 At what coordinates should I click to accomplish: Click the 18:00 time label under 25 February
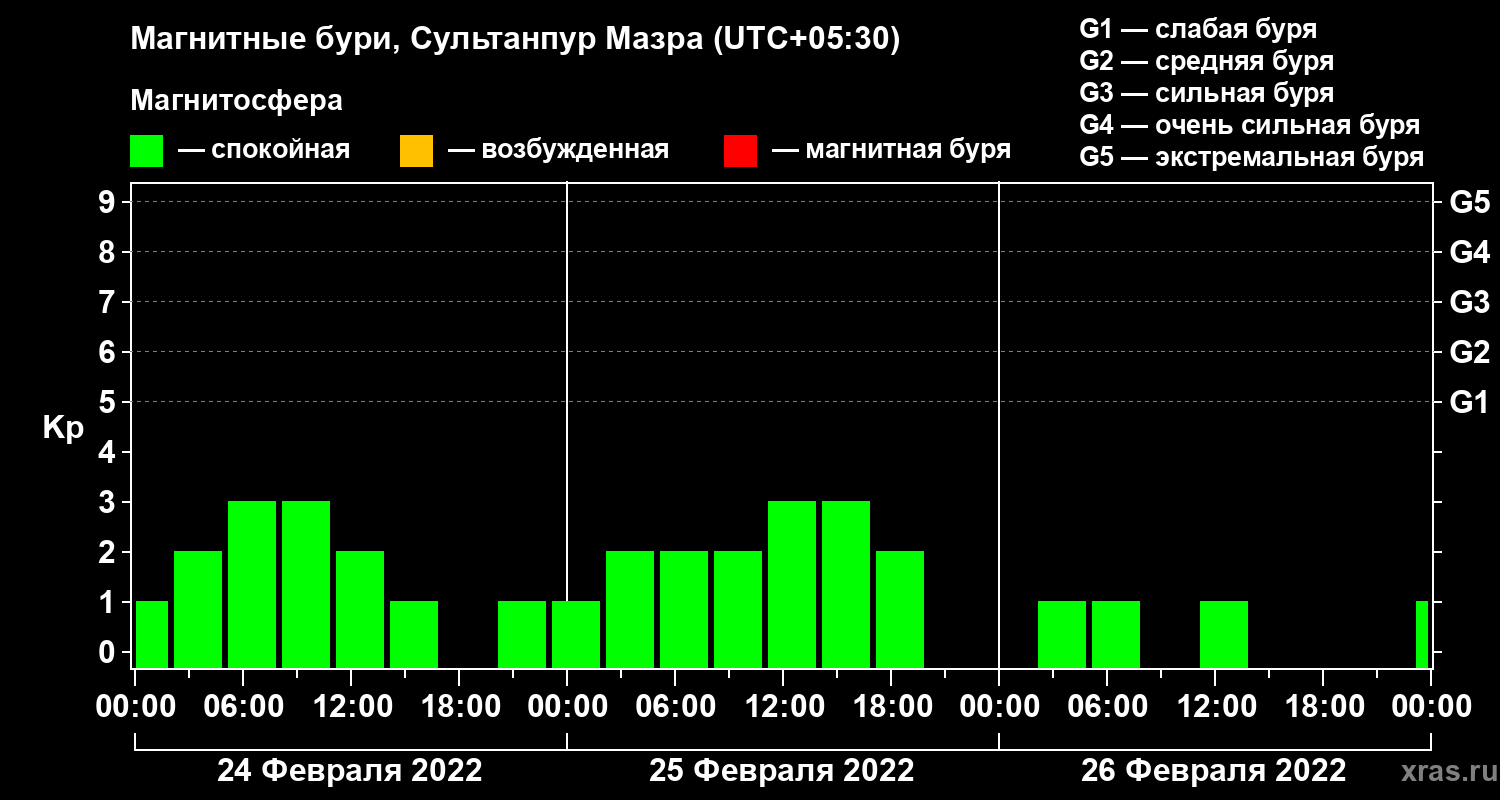pyautogui.click(x=891, y=707)
